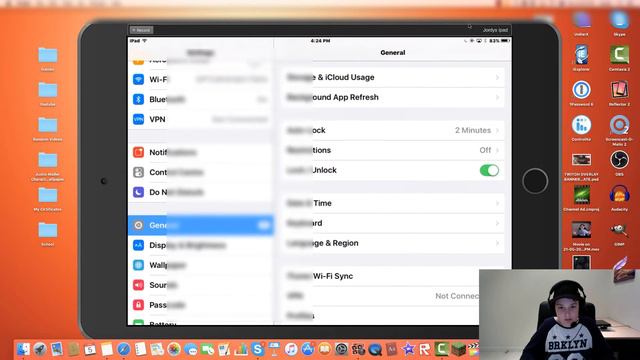Select the VPN icon in Settings sidebar
This screenshot has height=360, width=640.
click(138, 119)
